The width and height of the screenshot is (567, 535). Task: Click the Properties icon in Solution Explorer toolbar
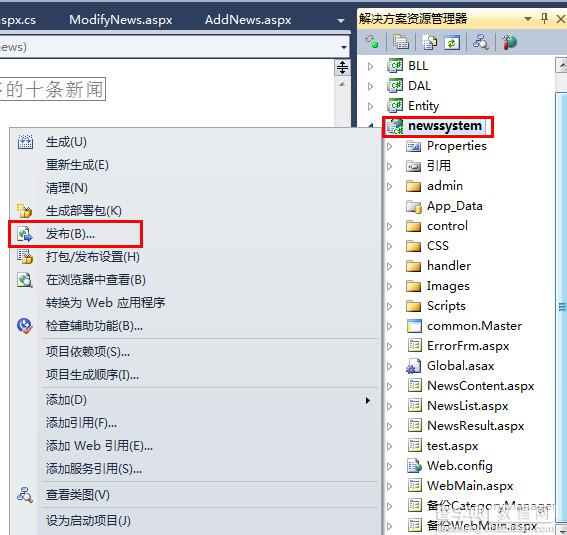[372, 42]
